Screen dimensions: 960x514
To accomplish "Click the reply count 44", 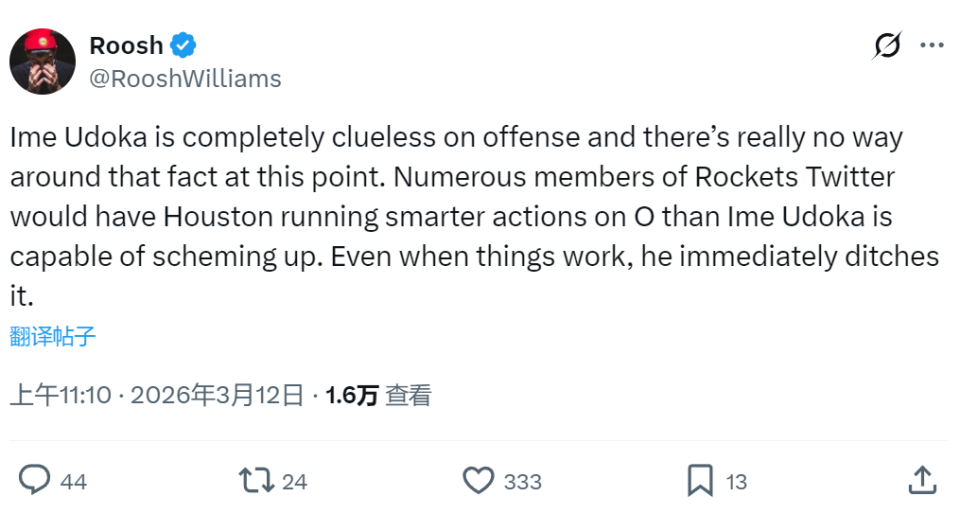I will pyautogui.click(x=73, y=482).
